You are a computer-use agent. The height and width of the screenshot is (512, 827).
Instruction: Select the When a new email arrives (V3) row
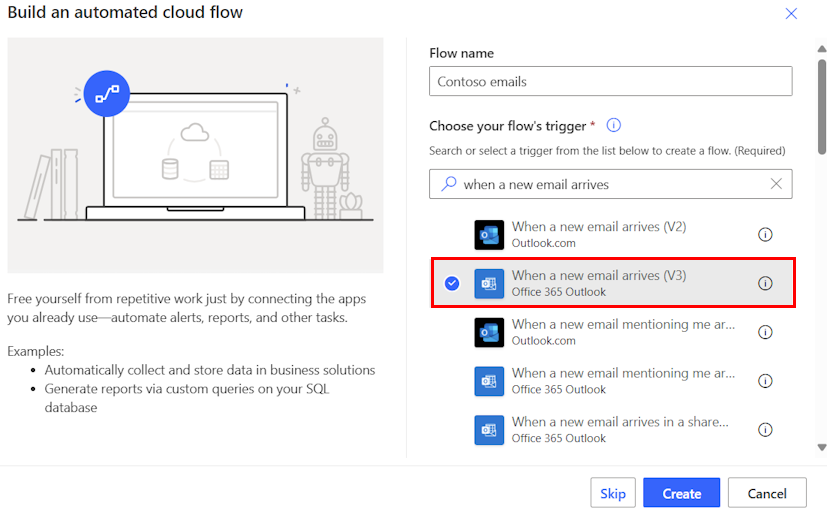click(x=613, y=283)
